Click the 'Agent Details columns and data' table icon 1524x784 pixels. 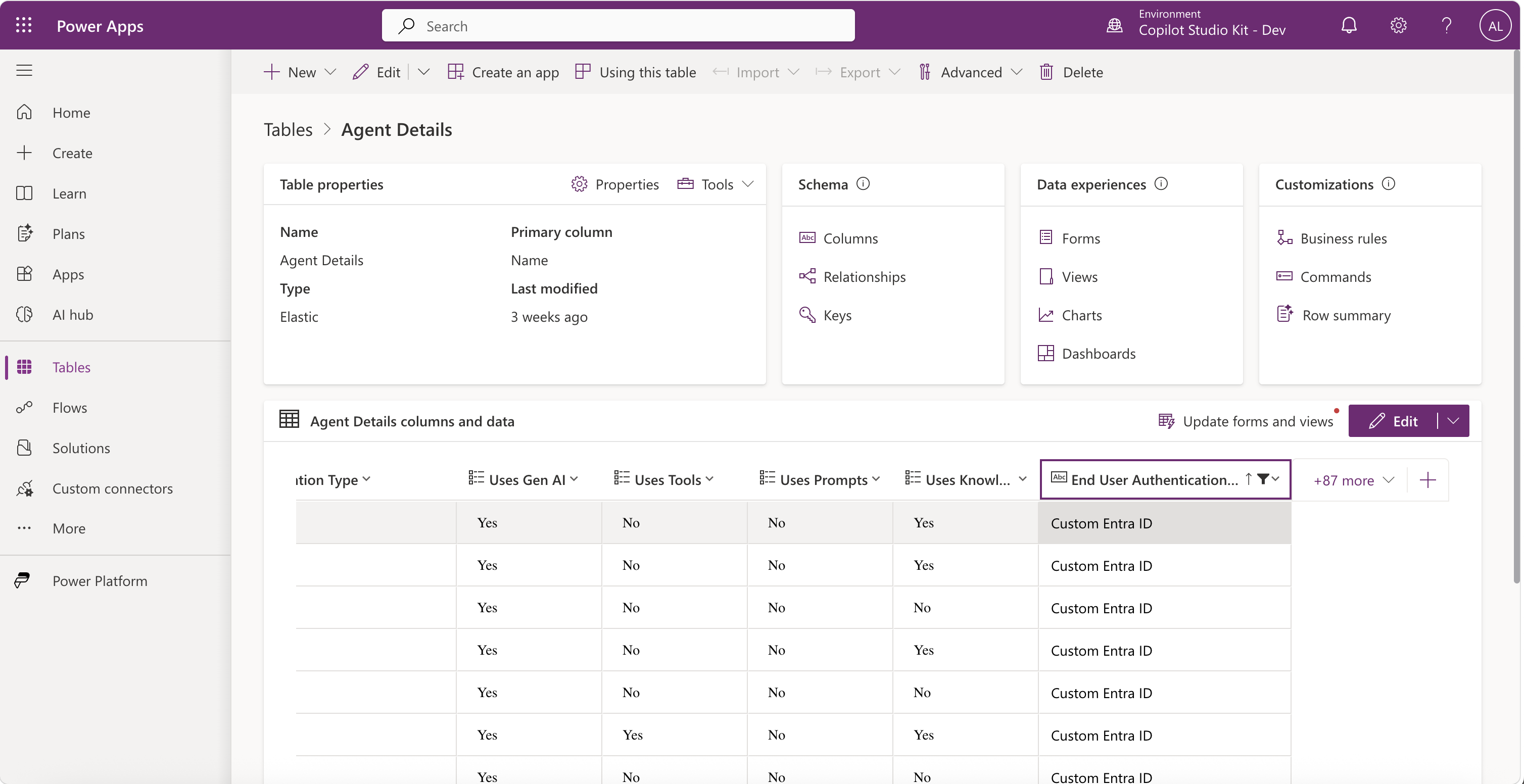(290, 419)
